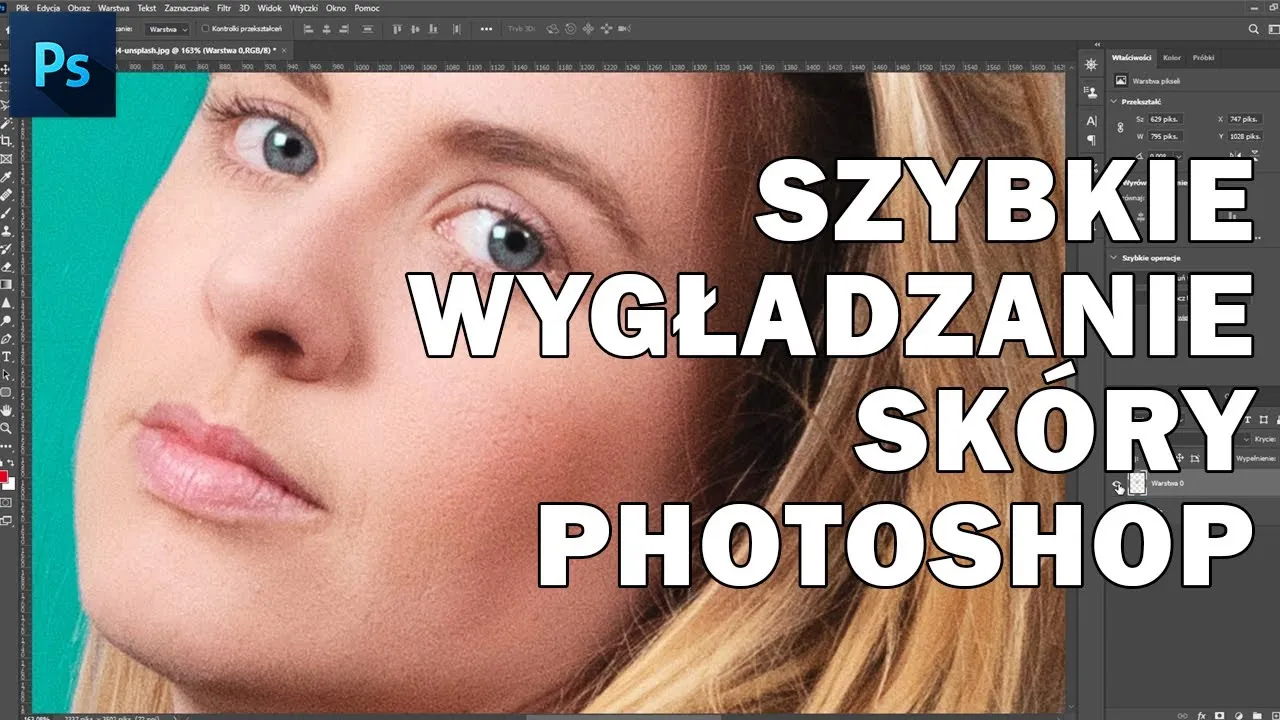Screen dimensions: 1280x720
Task: Select the Eyedropper tool
Action: pos(6,177)
